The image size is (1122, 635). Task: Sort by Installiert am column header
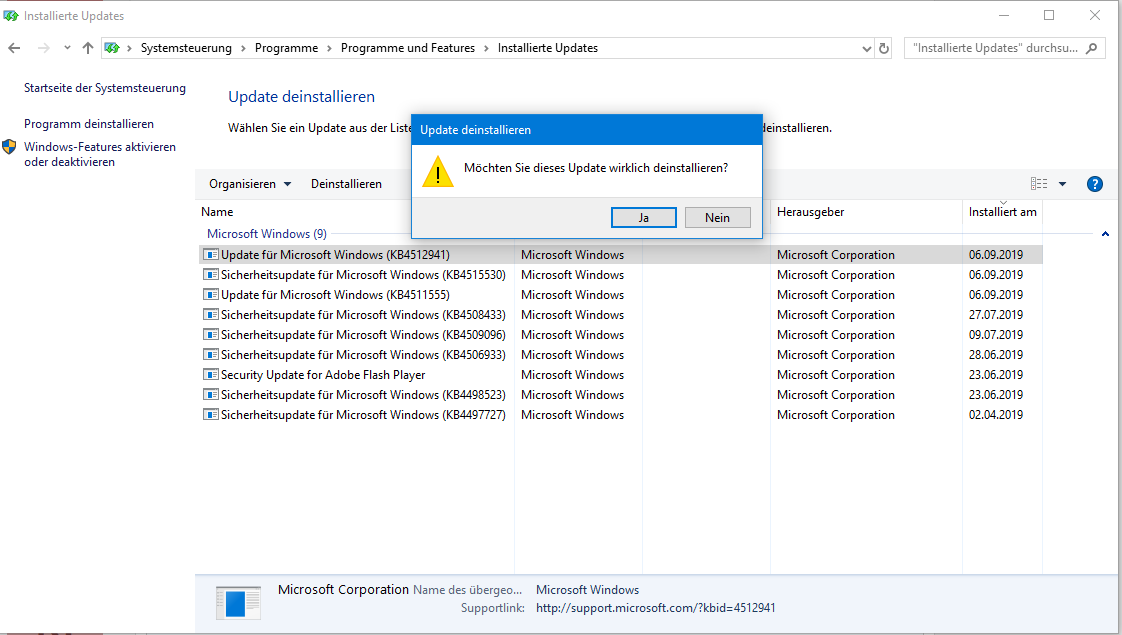click(1003, 212)
